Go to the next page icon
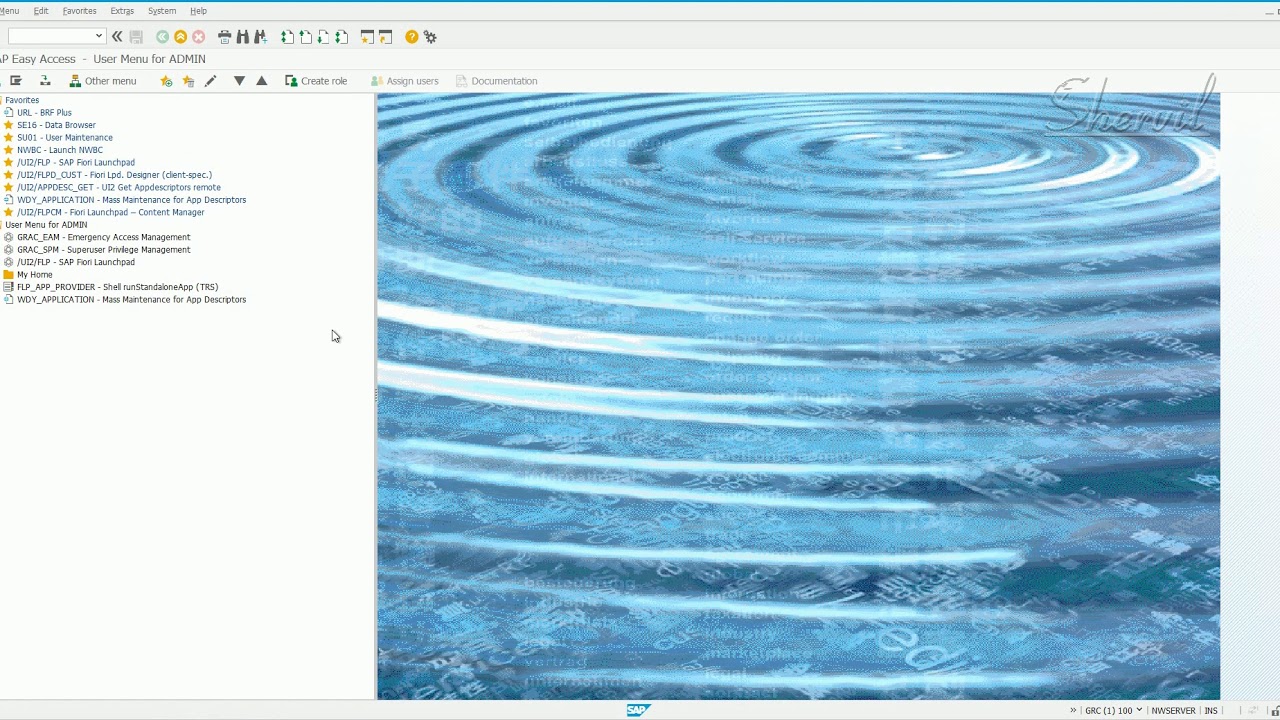Viewport: 1280px width, 720px height. click(323, 37)
